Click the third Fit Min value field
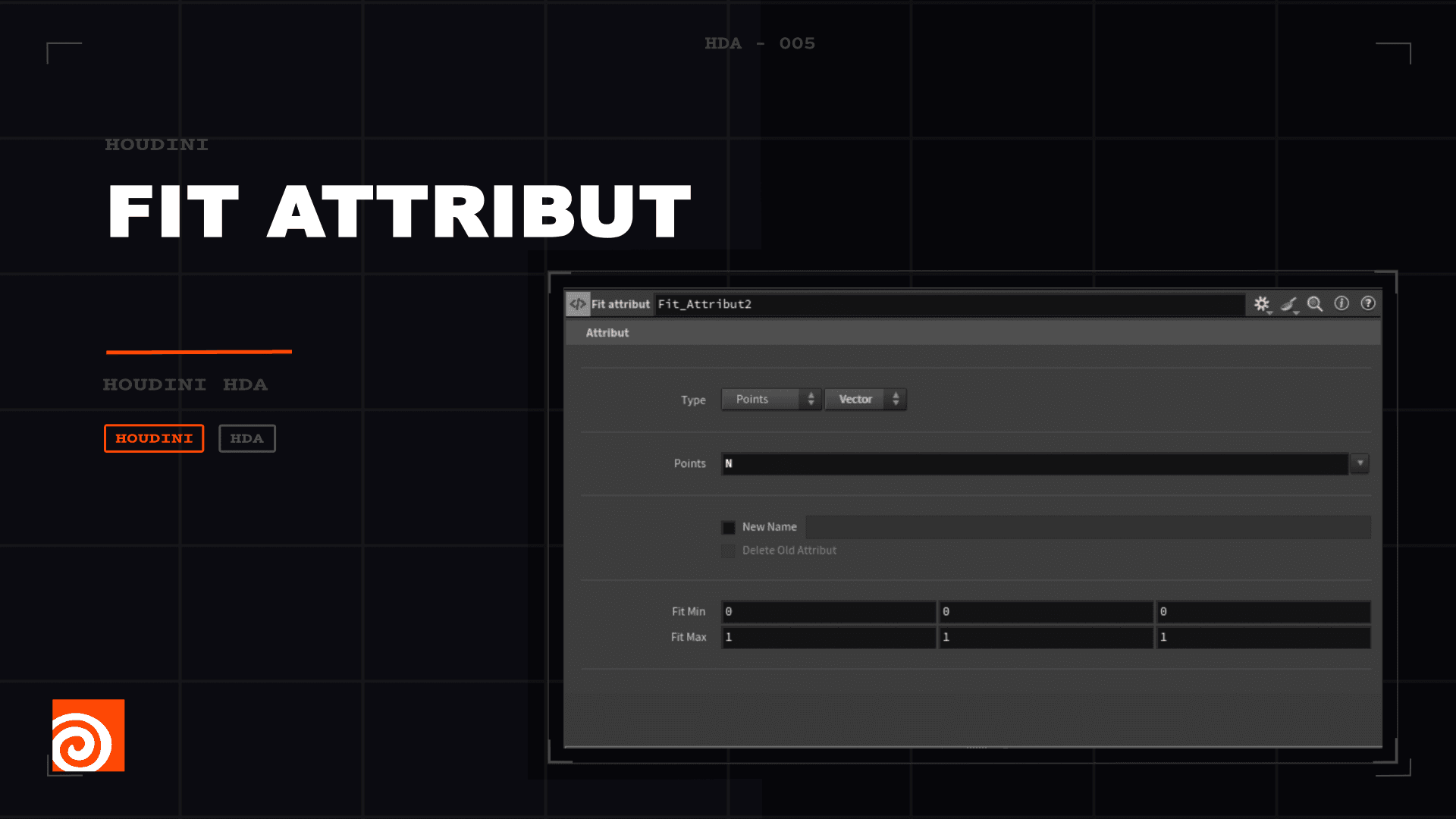This screenshot has width=1456, height=819. pos(1263,611)
